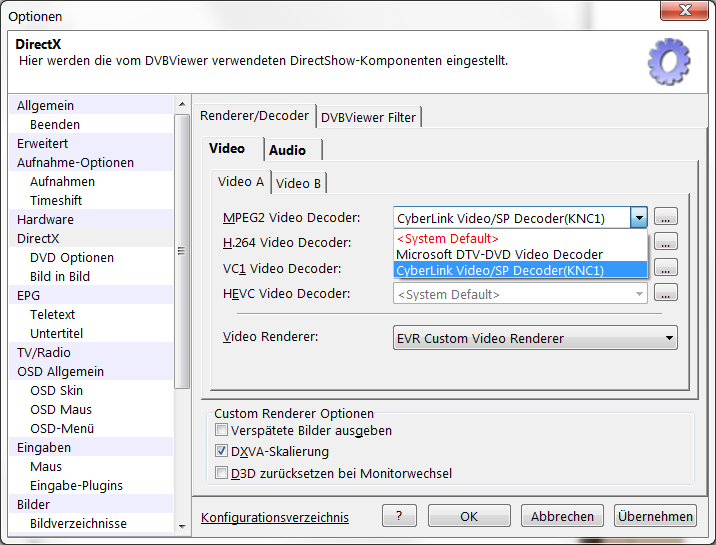Image resolution: width=716 pixels, height=545 pixels.
Task: Select DirectX in the options tree
Action: pyautogui.click(x=91, y=238)
